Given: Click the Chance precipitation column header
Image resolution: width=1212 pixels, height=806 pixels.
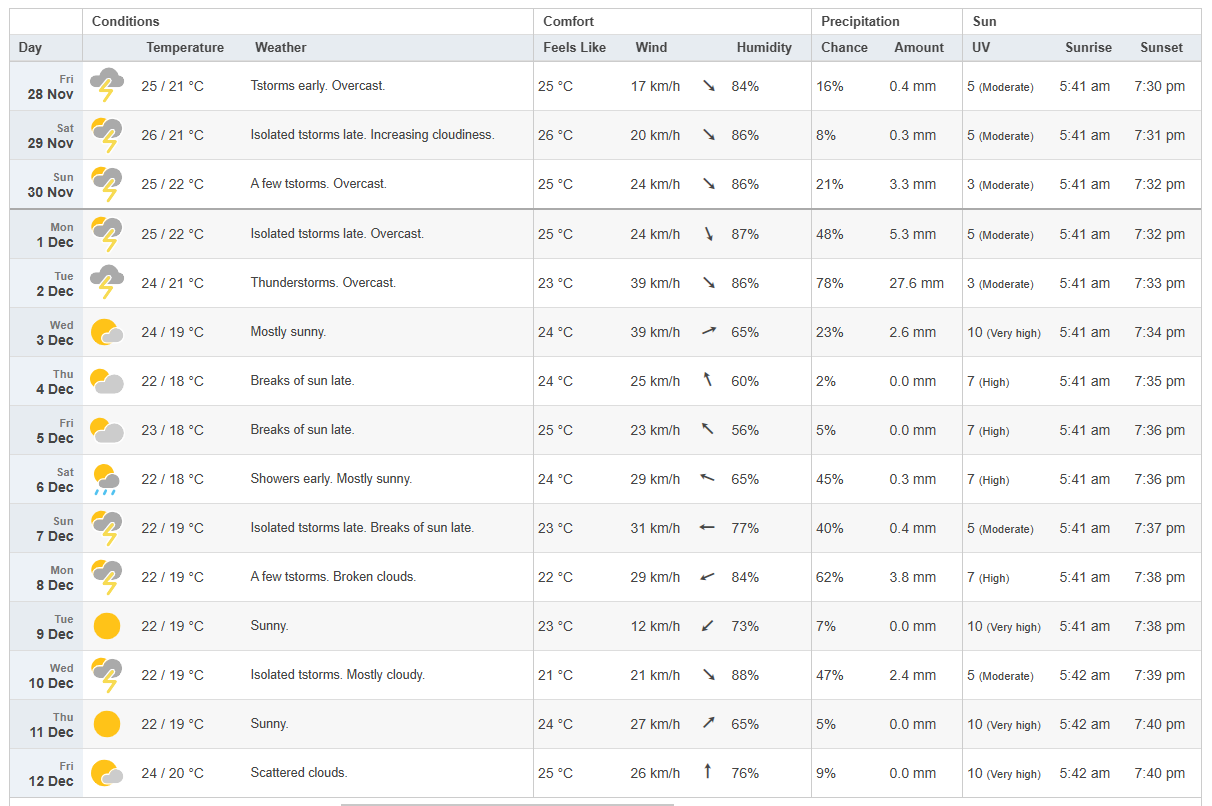Looking at the screenshot, I should pyautogui.click(x=844, y=47).
